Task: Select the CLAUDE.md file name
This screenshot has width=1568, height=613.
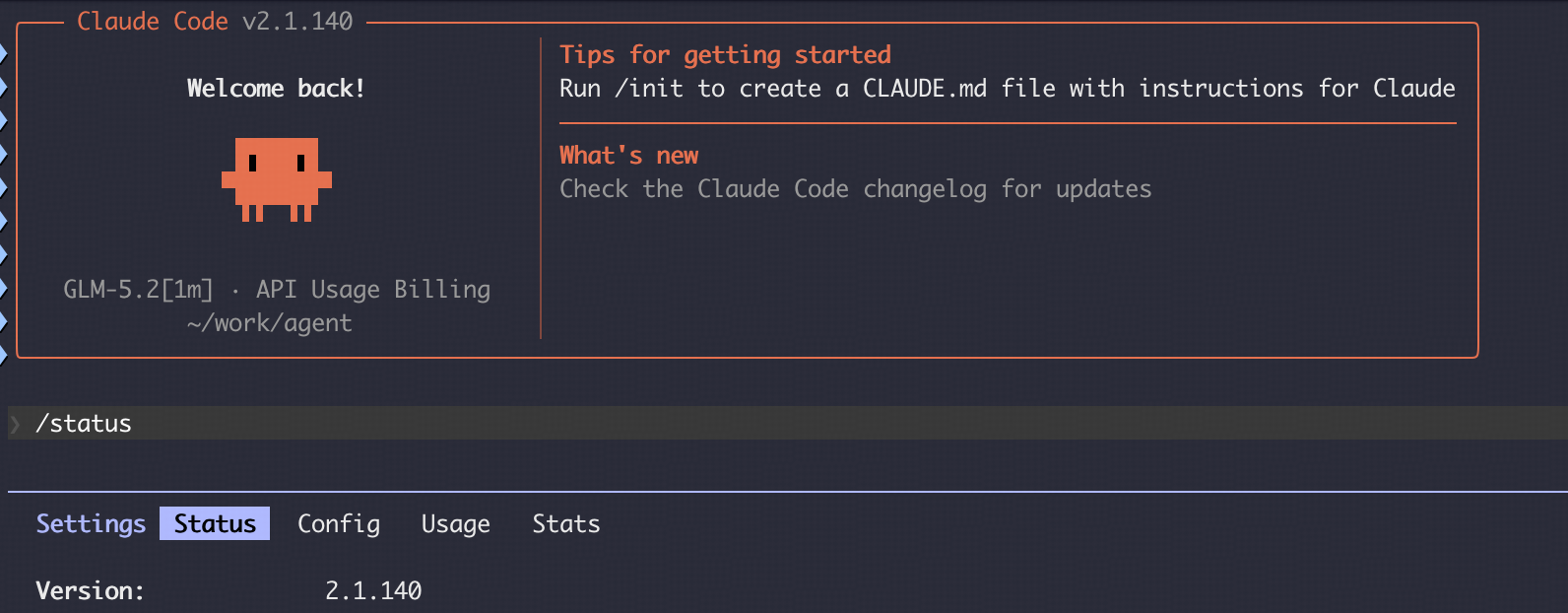Action: click(x=924, y=89)
